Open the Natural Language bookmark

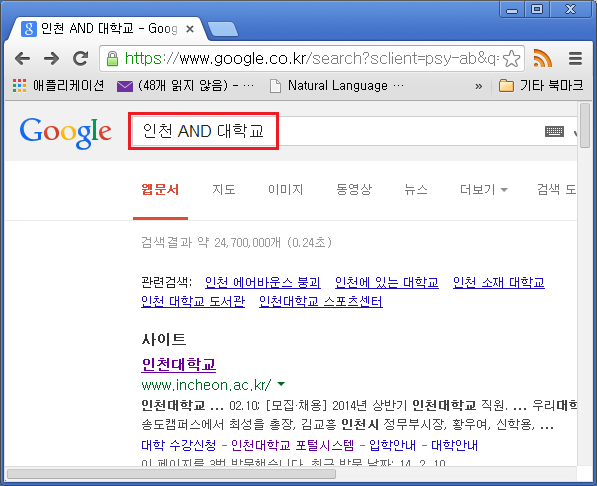tap(337, 85)
